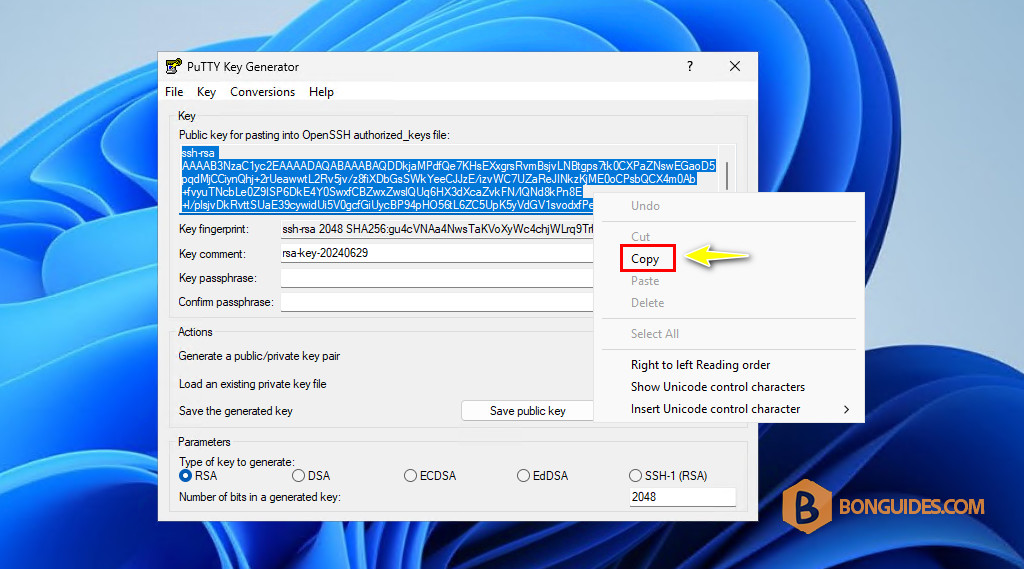Choose Copy from the context menu
Screen dimensions: 1024x569
click(647, 259)
